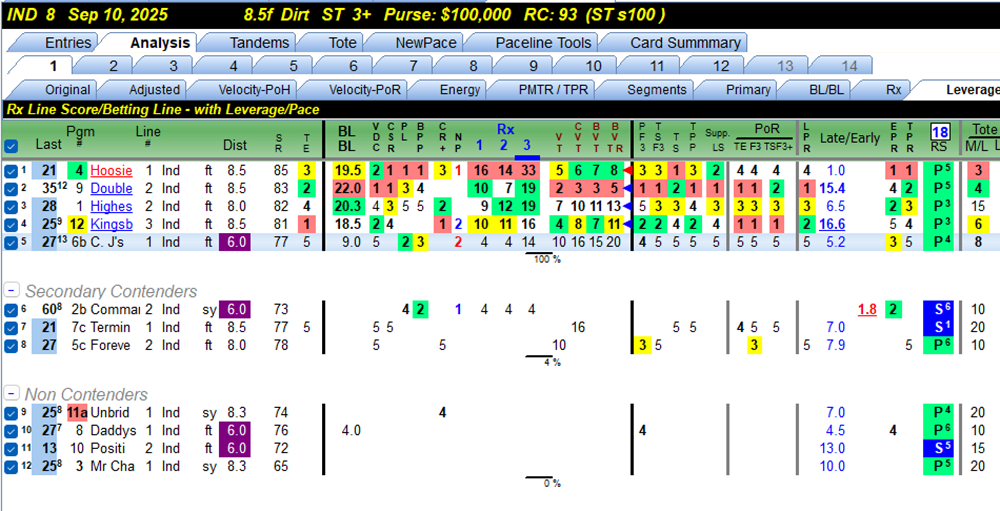This screenshot has width=1000, height=511.
Task: Uncheck the Highes row checkbox
Action: (x=10, y=206)
